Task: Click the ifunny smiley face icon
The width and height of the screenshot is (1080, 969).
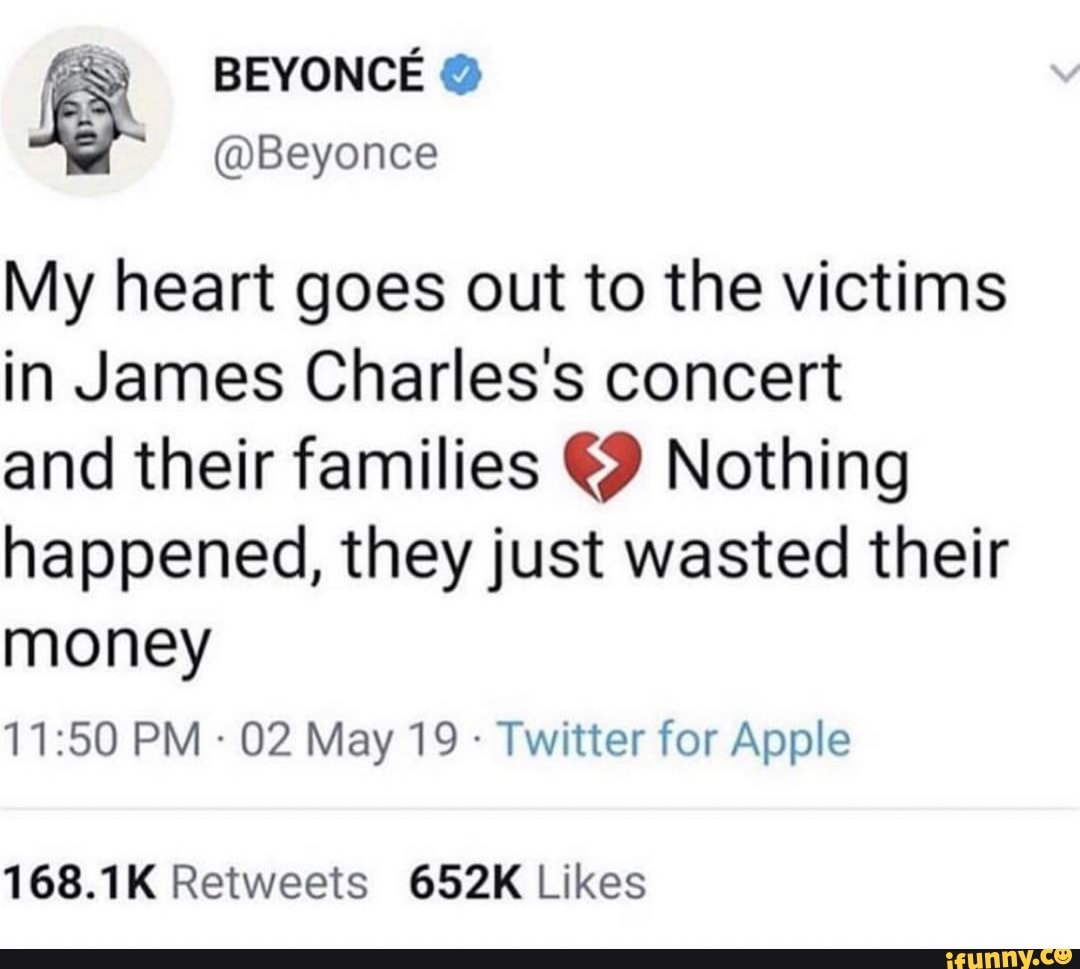Action: click(1063, 955)
